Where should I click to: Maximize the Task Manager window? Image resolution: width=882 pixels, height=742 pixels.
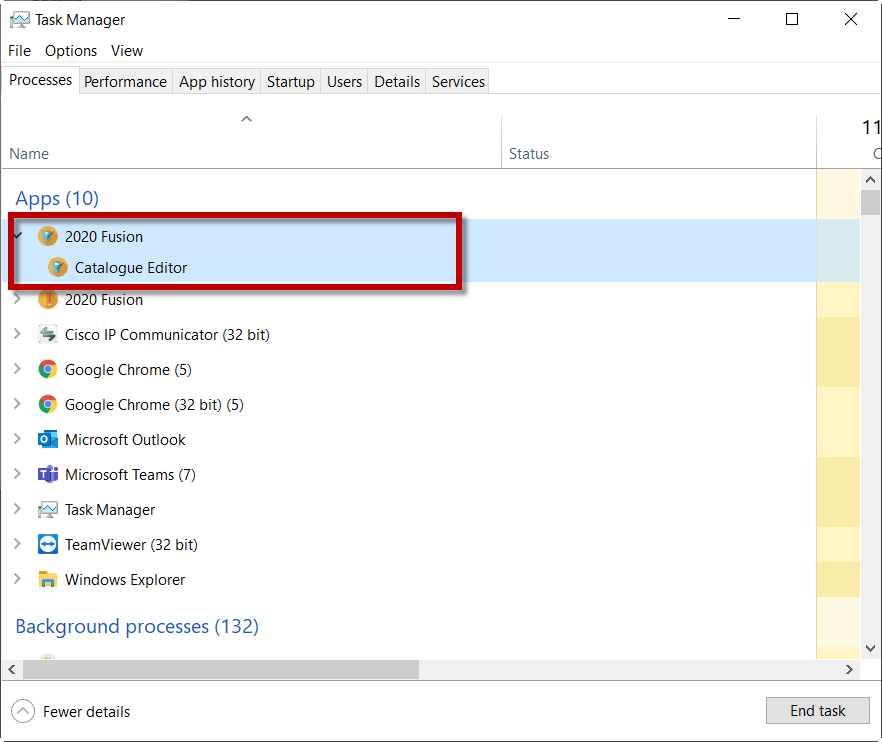click(792, 20)
